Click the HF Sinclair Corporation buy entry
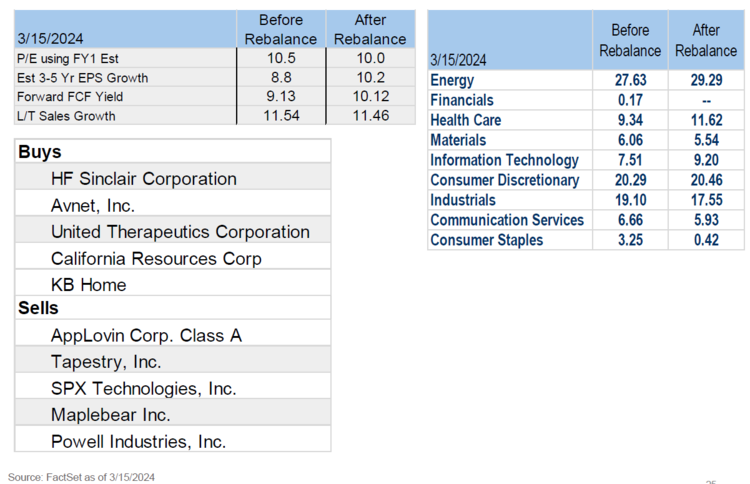Viewport: 750px width, 484px height. pyautogui.click(x=143, y=179)
